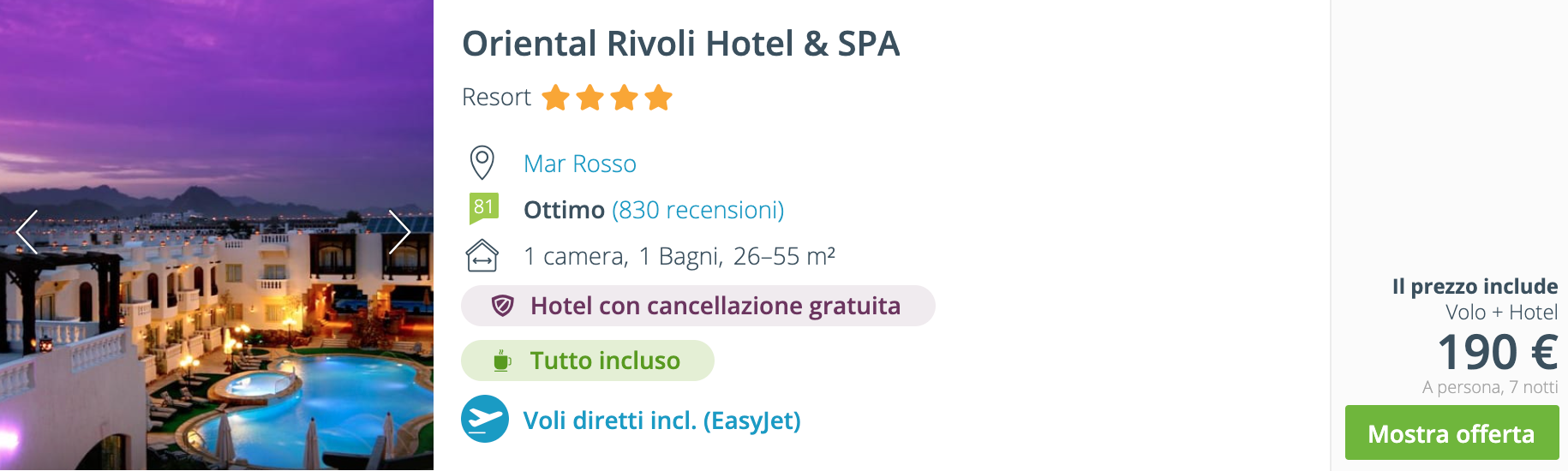This screenshot has height=471, width=1568.
Task: Click the blue airplane flight icon
Action: tap(485, 419)
